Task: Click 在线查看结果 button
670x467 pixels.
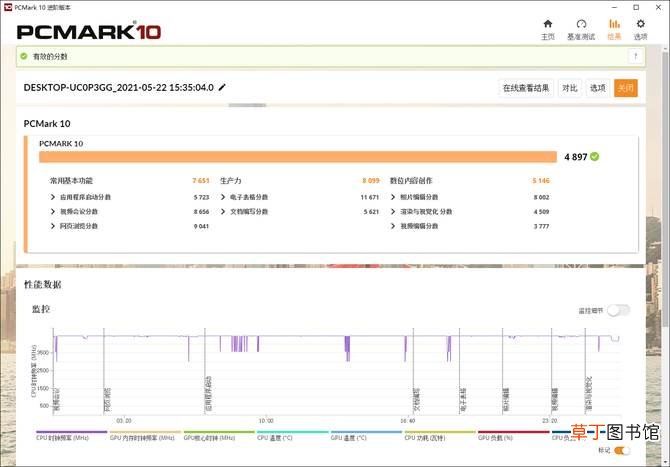Action: [526, 88]
